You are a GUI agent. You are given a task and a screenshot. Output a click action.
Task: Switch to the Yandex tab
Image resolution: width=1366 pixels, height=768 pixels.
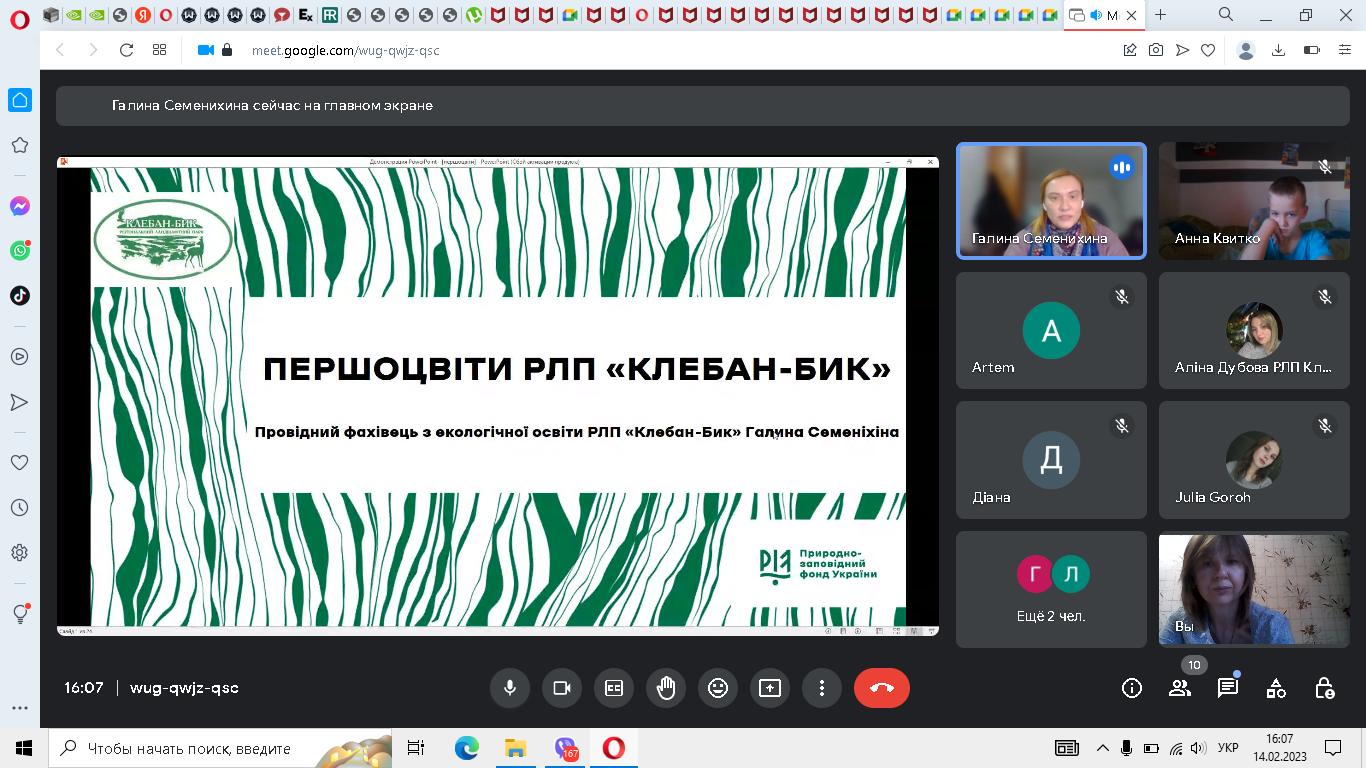142,15
